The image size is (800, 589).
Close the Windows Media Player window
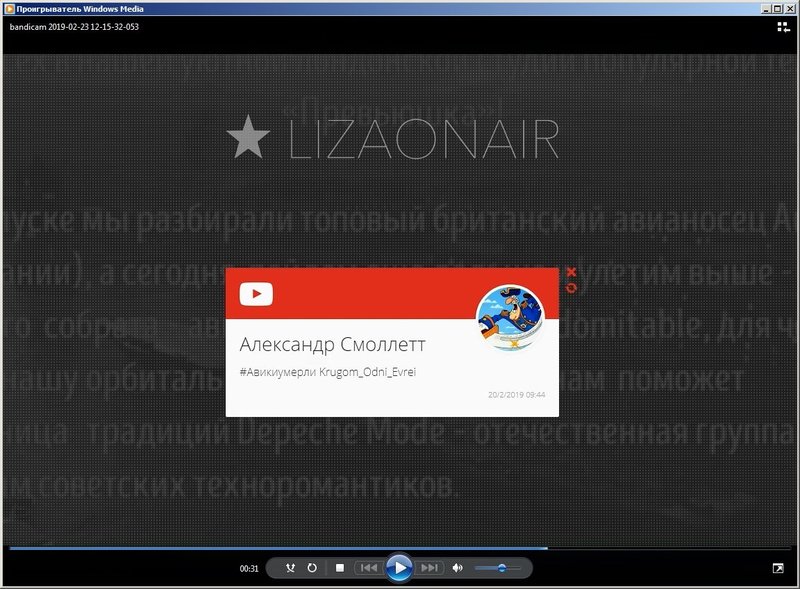tap(789, 9)
